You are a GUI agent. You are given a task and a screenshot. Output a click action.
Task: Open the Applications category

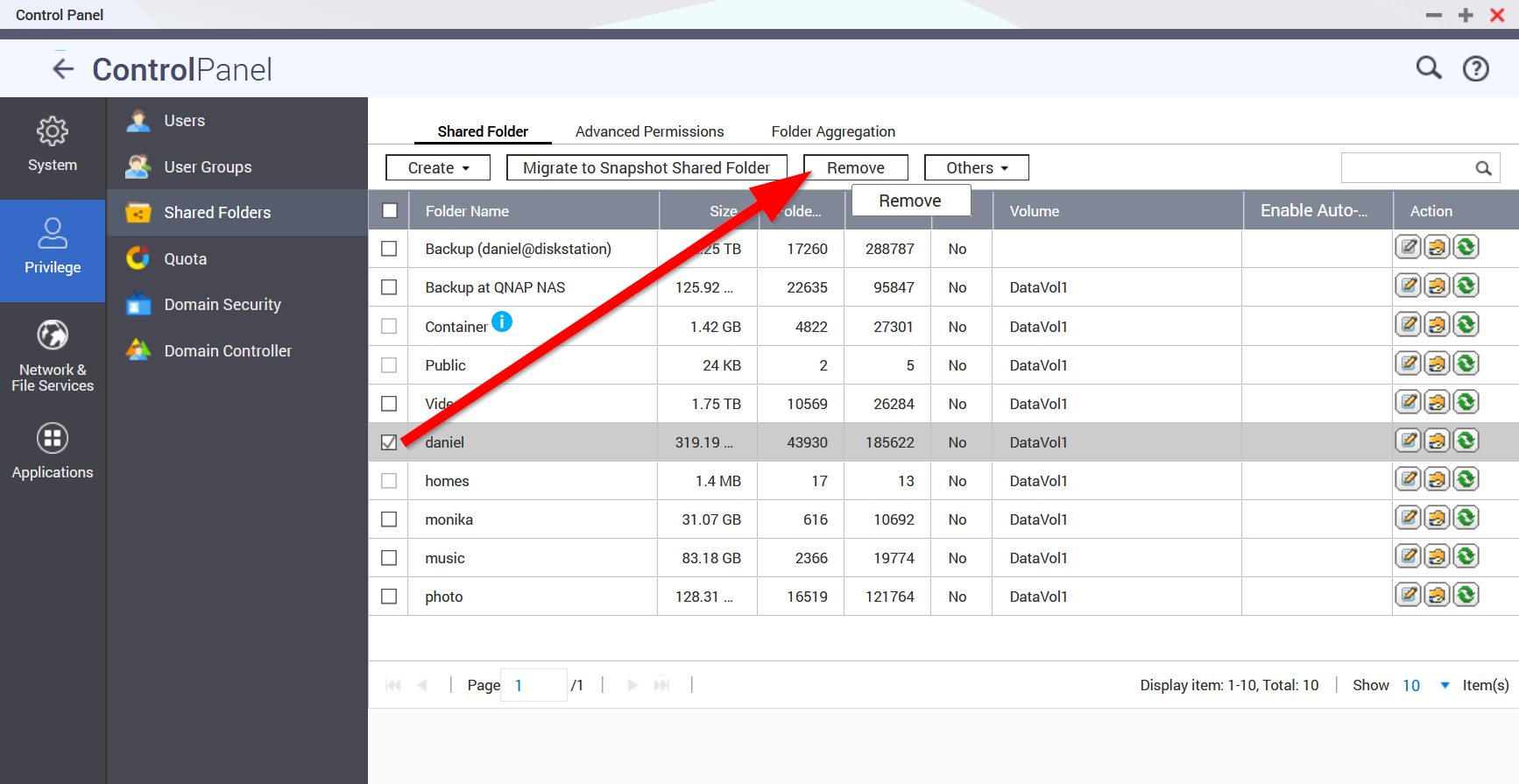[x=53, y=451]
